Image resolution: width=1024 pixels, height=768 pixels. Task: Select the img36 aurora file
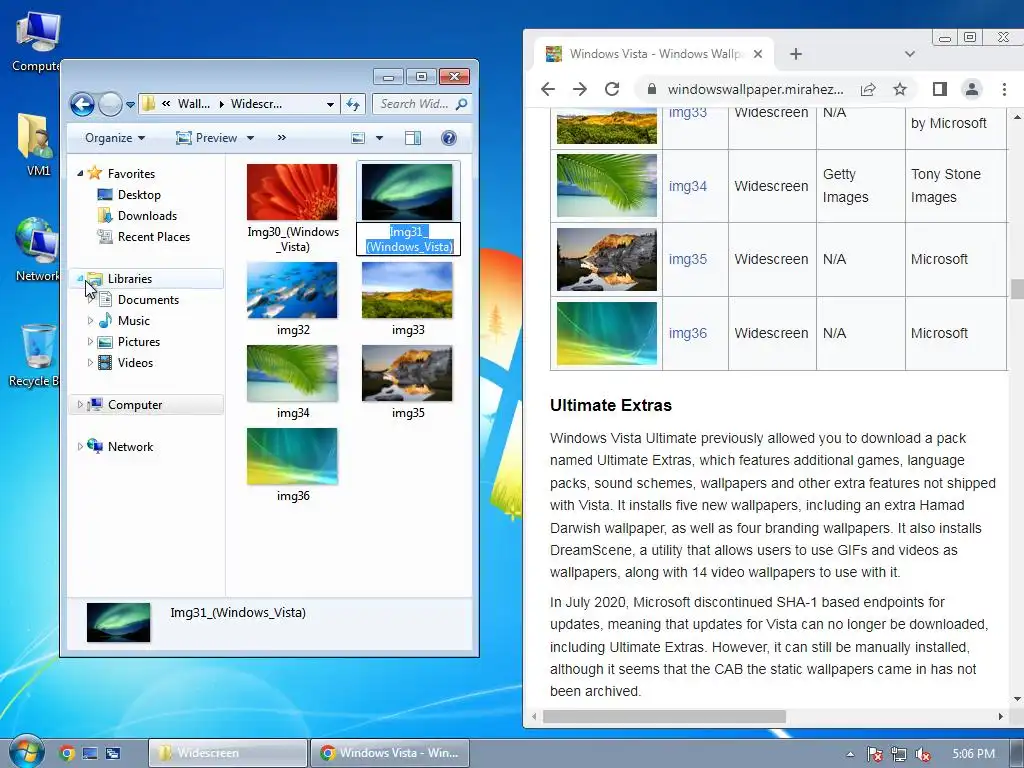click(293, 465)
